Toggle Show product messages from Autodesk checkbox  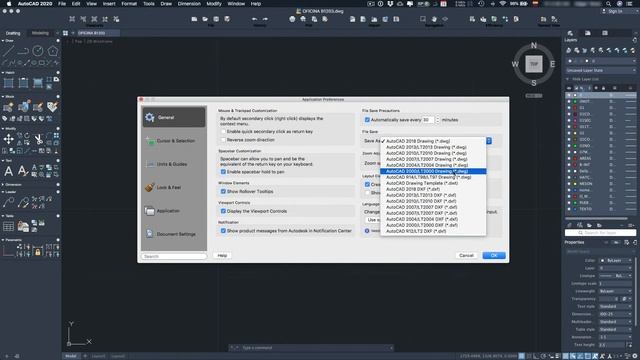(223, 231)
